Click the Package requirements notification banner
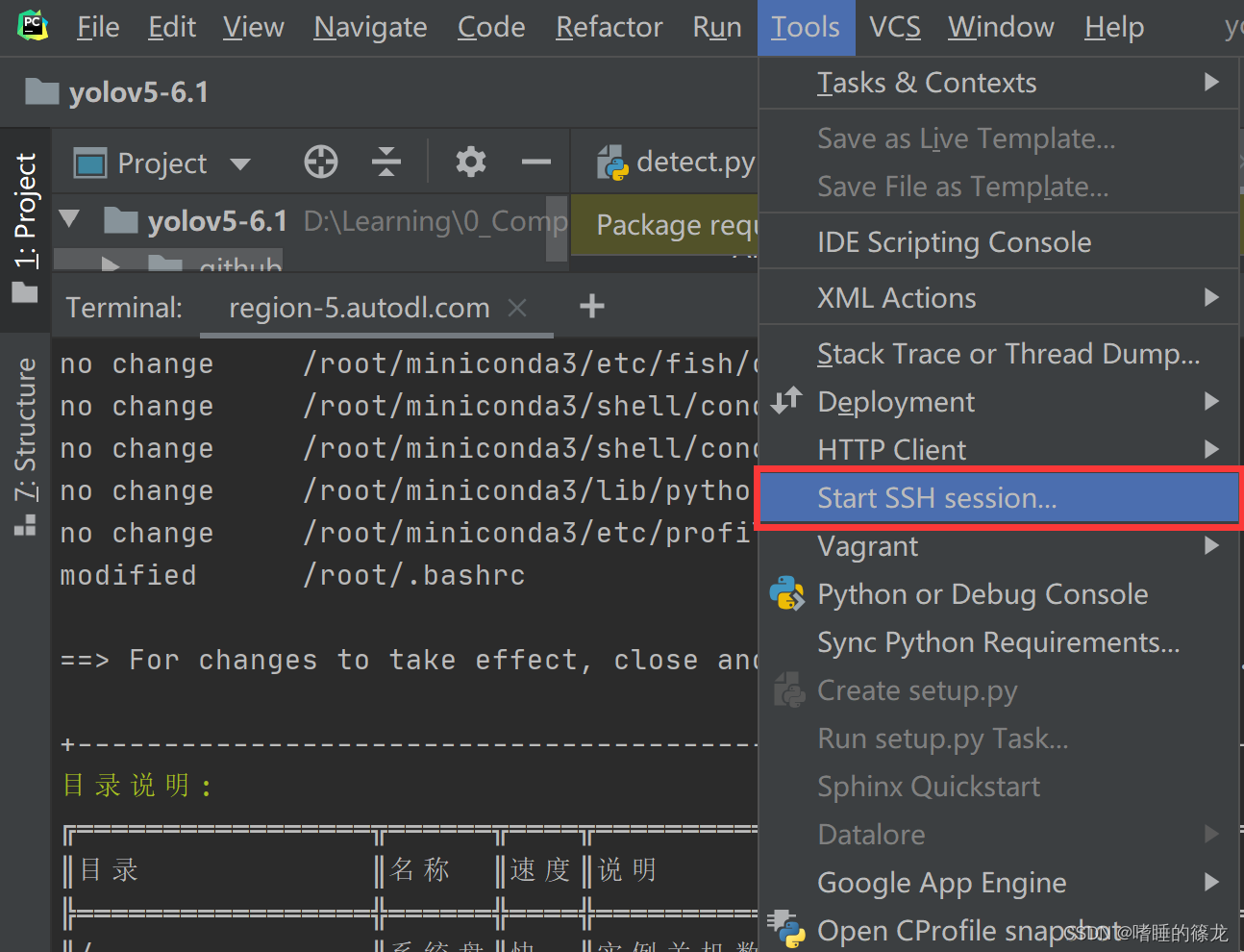Image resolution: width=1244 pixels, height=952 pixels. click(x=665, y=225)
